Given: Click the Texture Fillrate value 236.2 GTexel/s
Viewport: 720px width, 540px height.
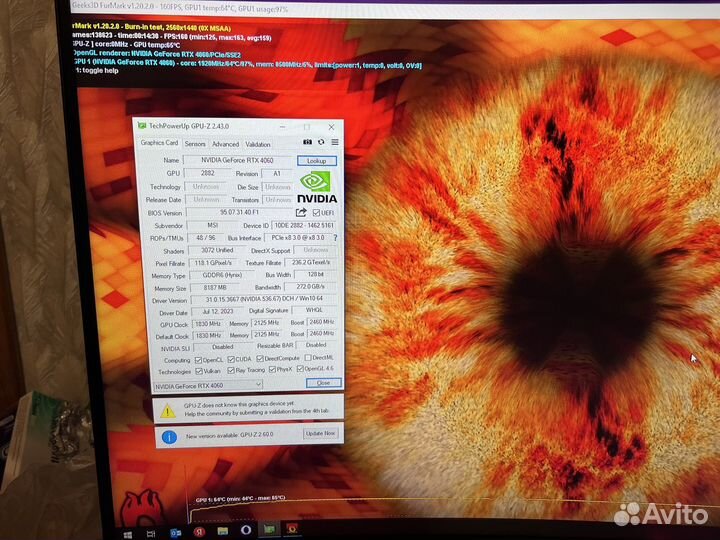Looking at the screenshot, I should click(x=311, y=262).
